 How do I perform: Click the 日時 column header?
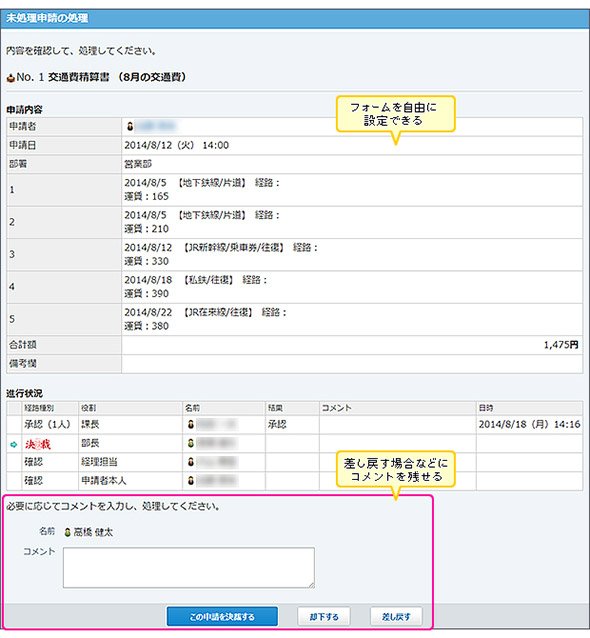click(x=486, y=408)
